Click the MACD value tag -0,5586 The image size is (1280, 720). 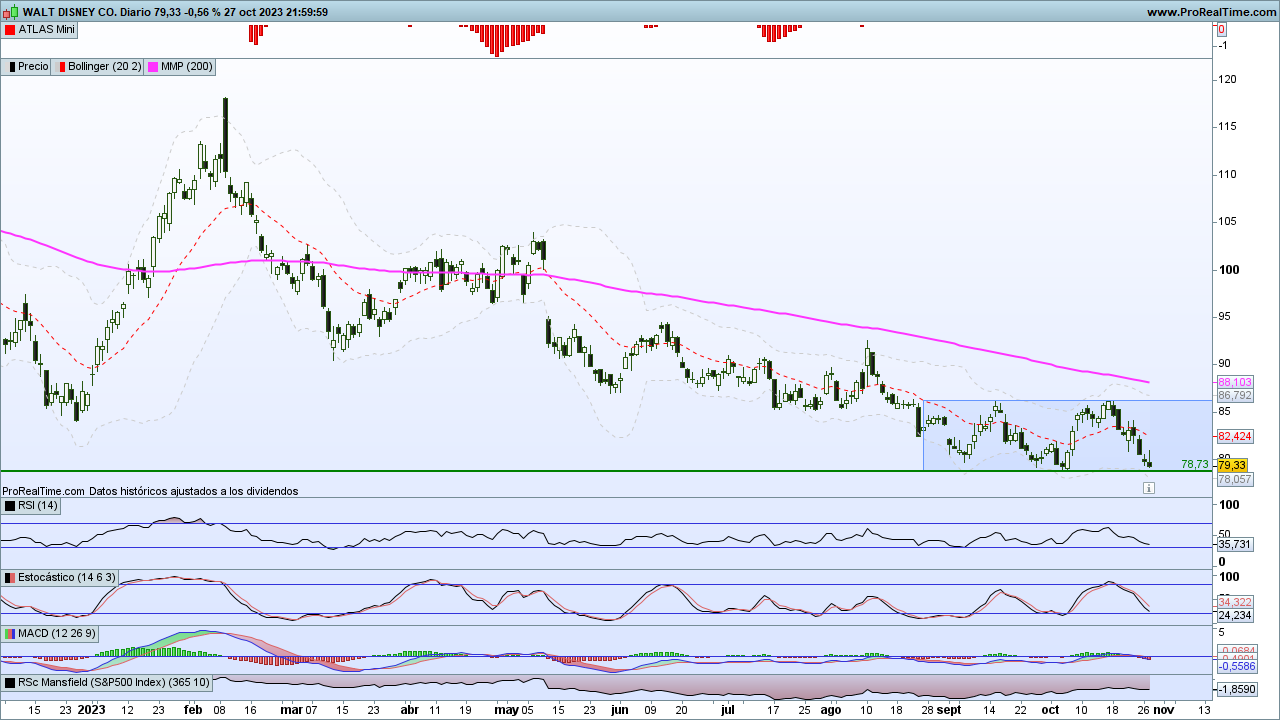(x=1235, y=665)
